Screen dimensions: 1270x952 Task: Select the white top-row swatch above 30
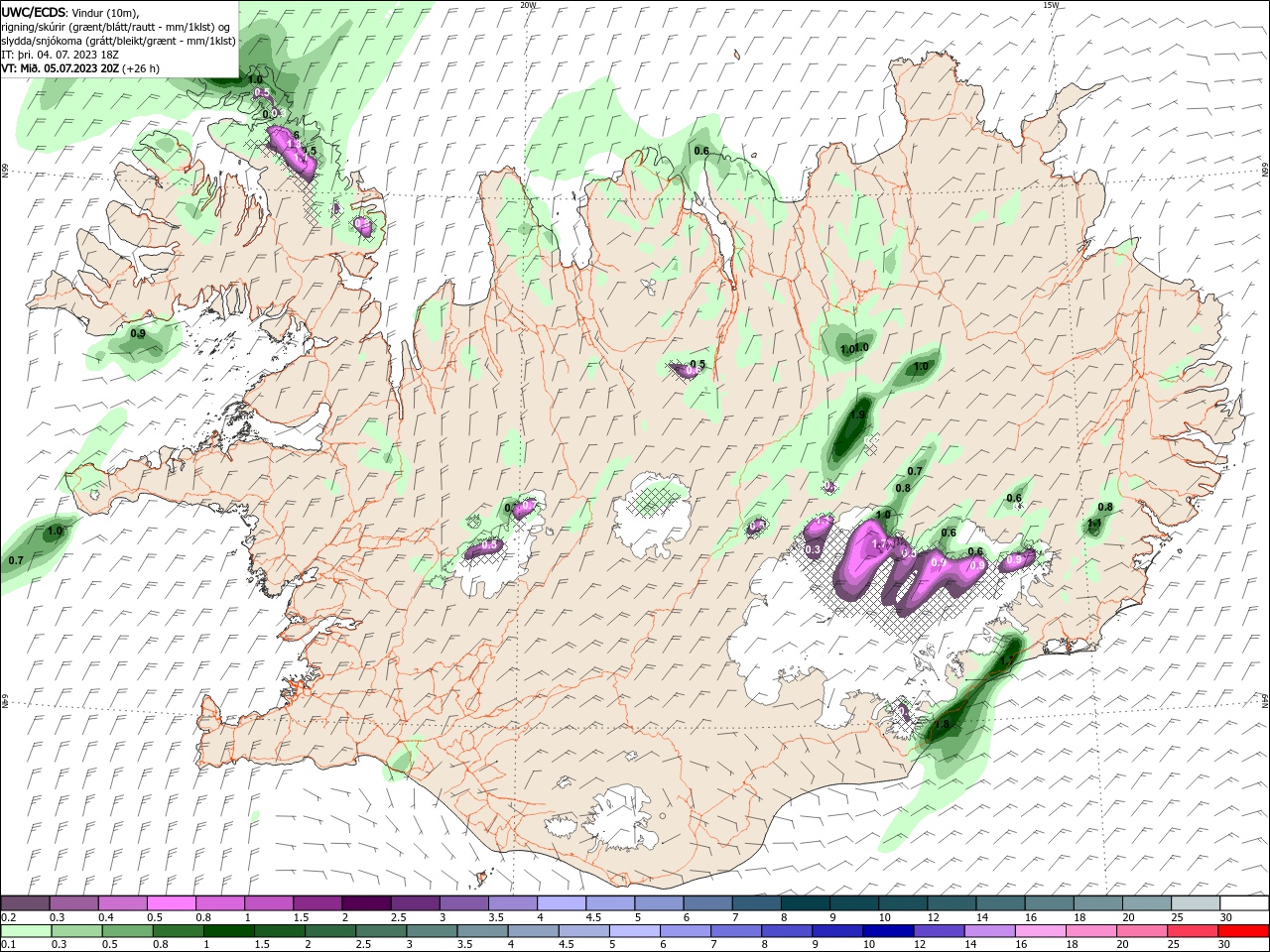click(x=1244, y=903)
